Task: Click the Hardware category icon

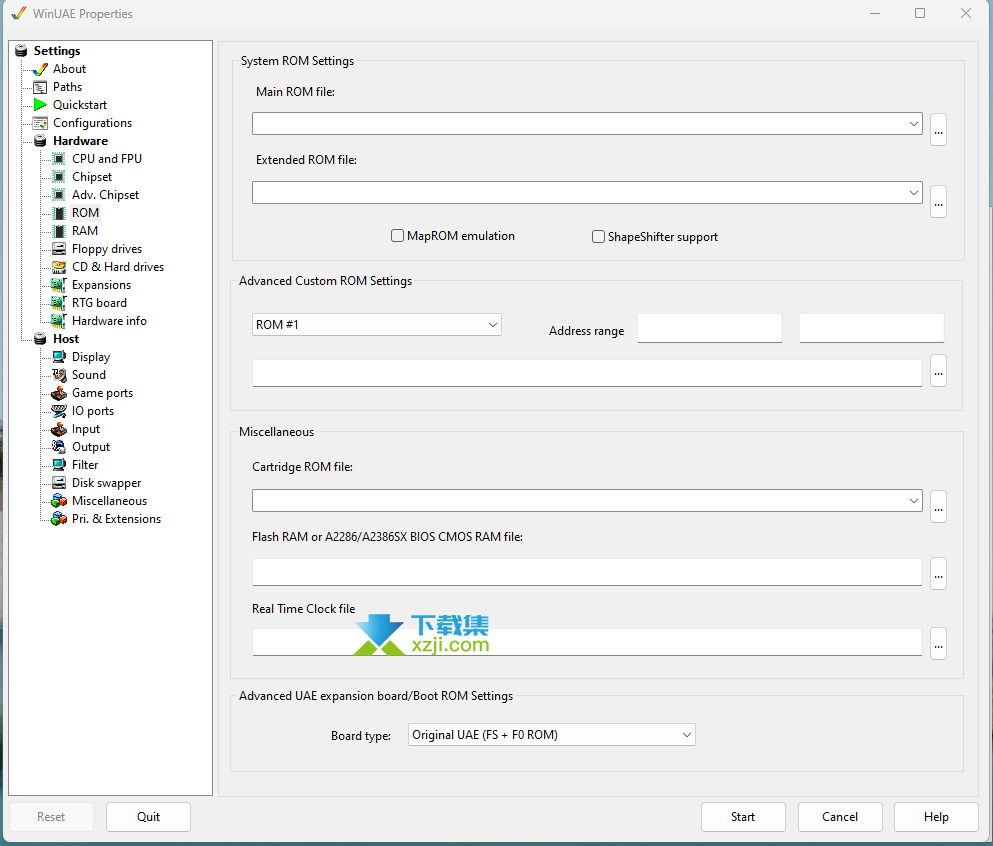Action: point(40,141)
